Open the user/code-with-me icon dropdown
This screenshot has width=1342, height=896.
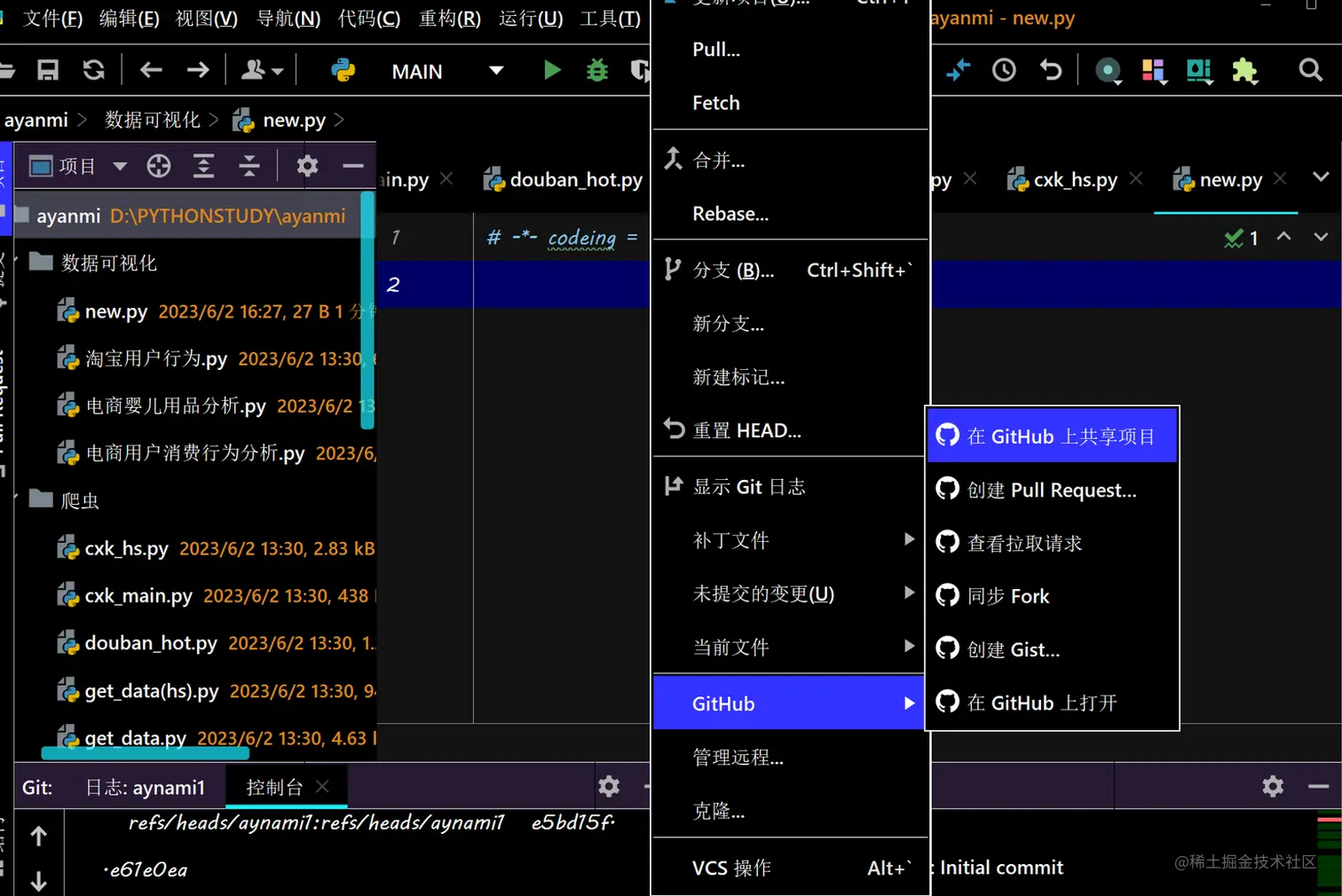pos(262,70)
